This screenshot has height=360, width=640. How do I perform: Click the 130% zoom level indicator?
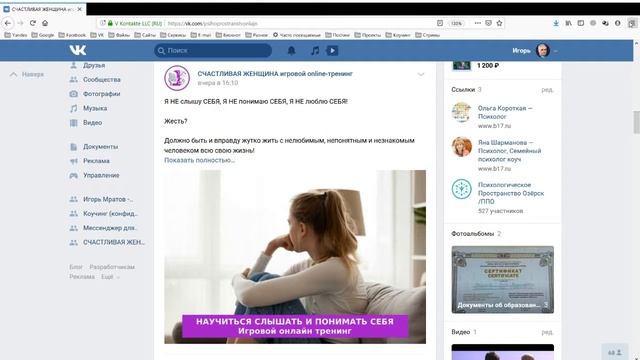[456, 23]
